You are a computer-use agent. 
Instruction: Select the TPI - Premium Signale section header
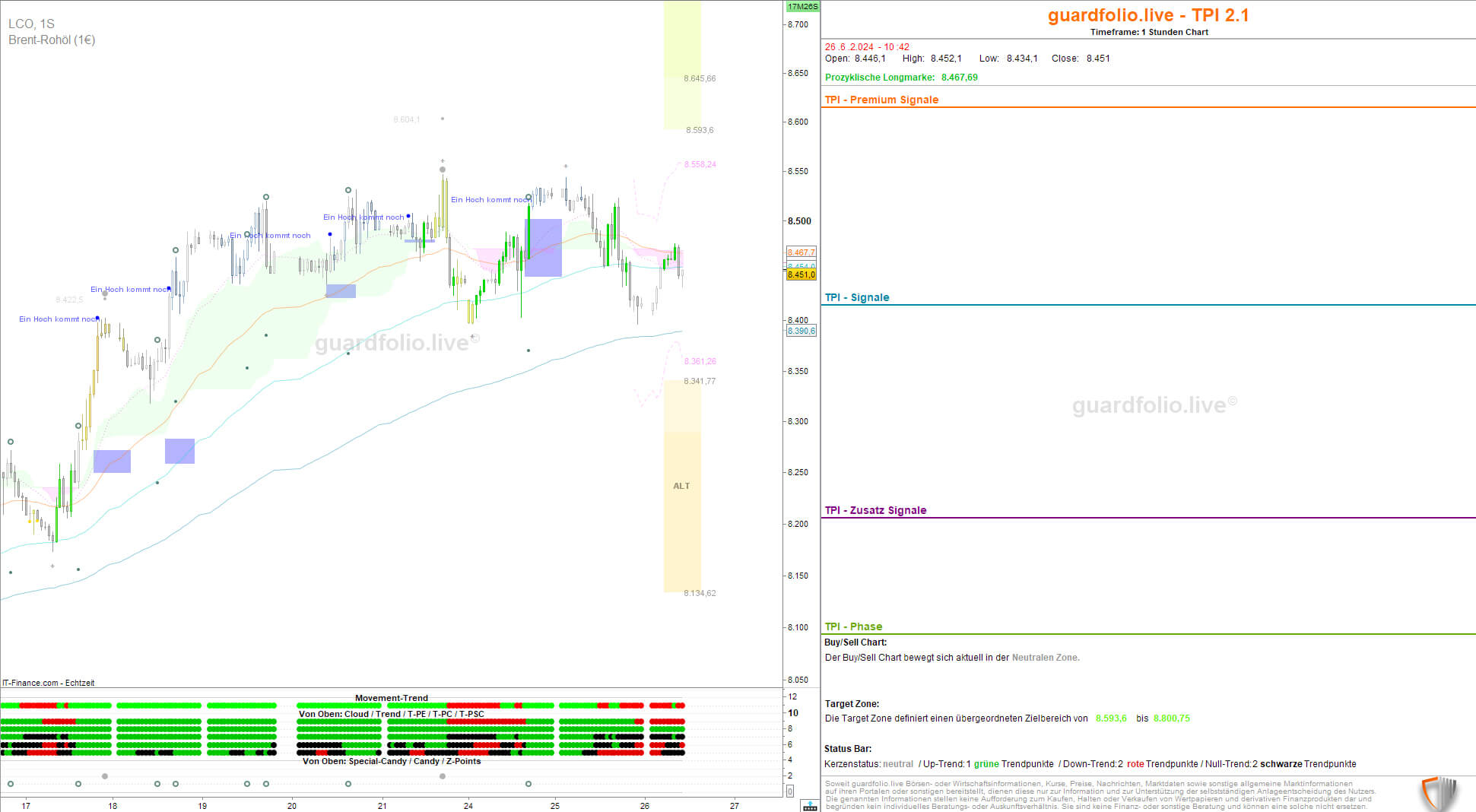882,100
